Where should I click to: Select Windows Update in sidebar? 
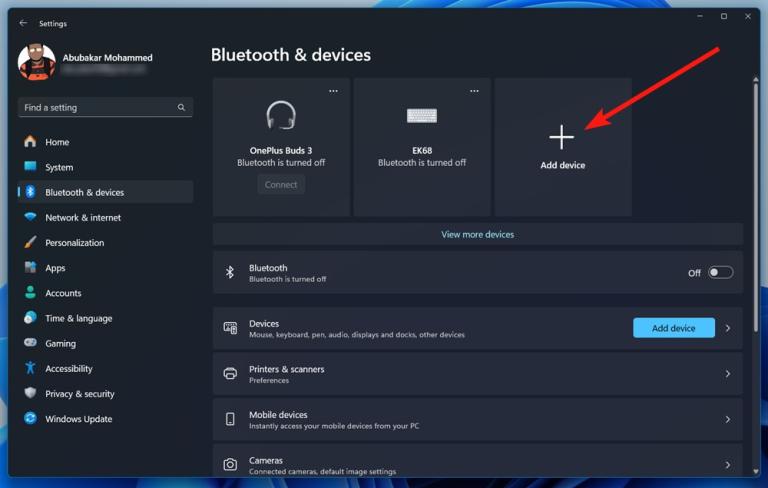(x=105, y=419)
